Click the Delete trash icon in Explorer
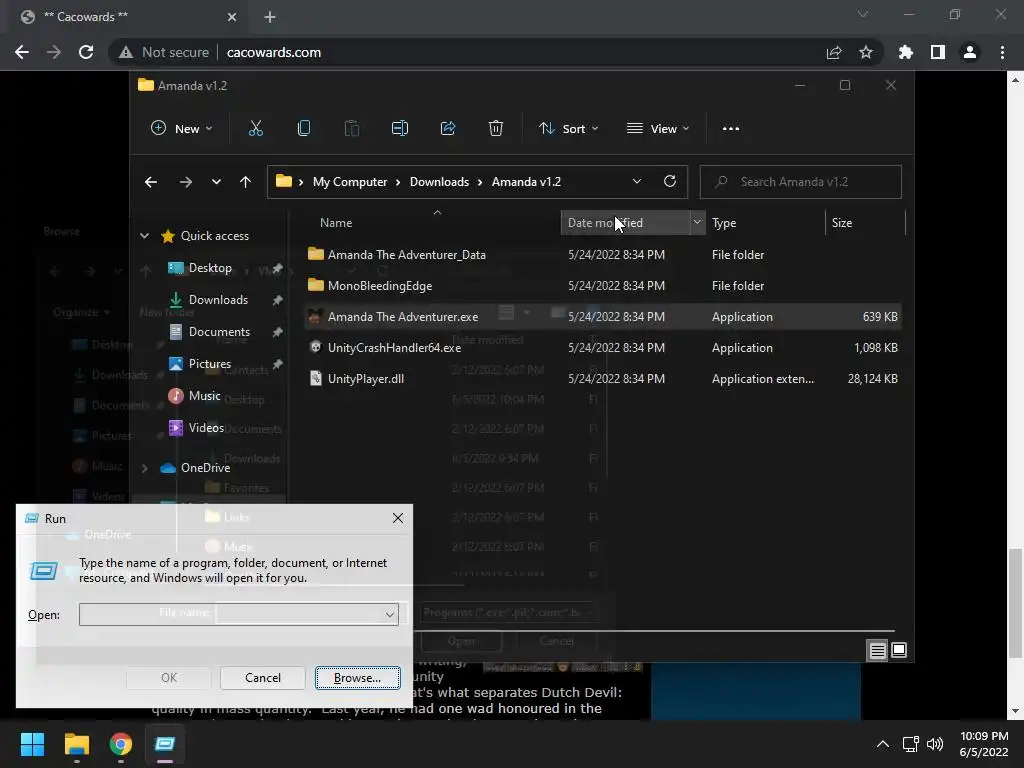Image resolution: width=1024 pixels, height=768 pixels. [x=496, y=129]
